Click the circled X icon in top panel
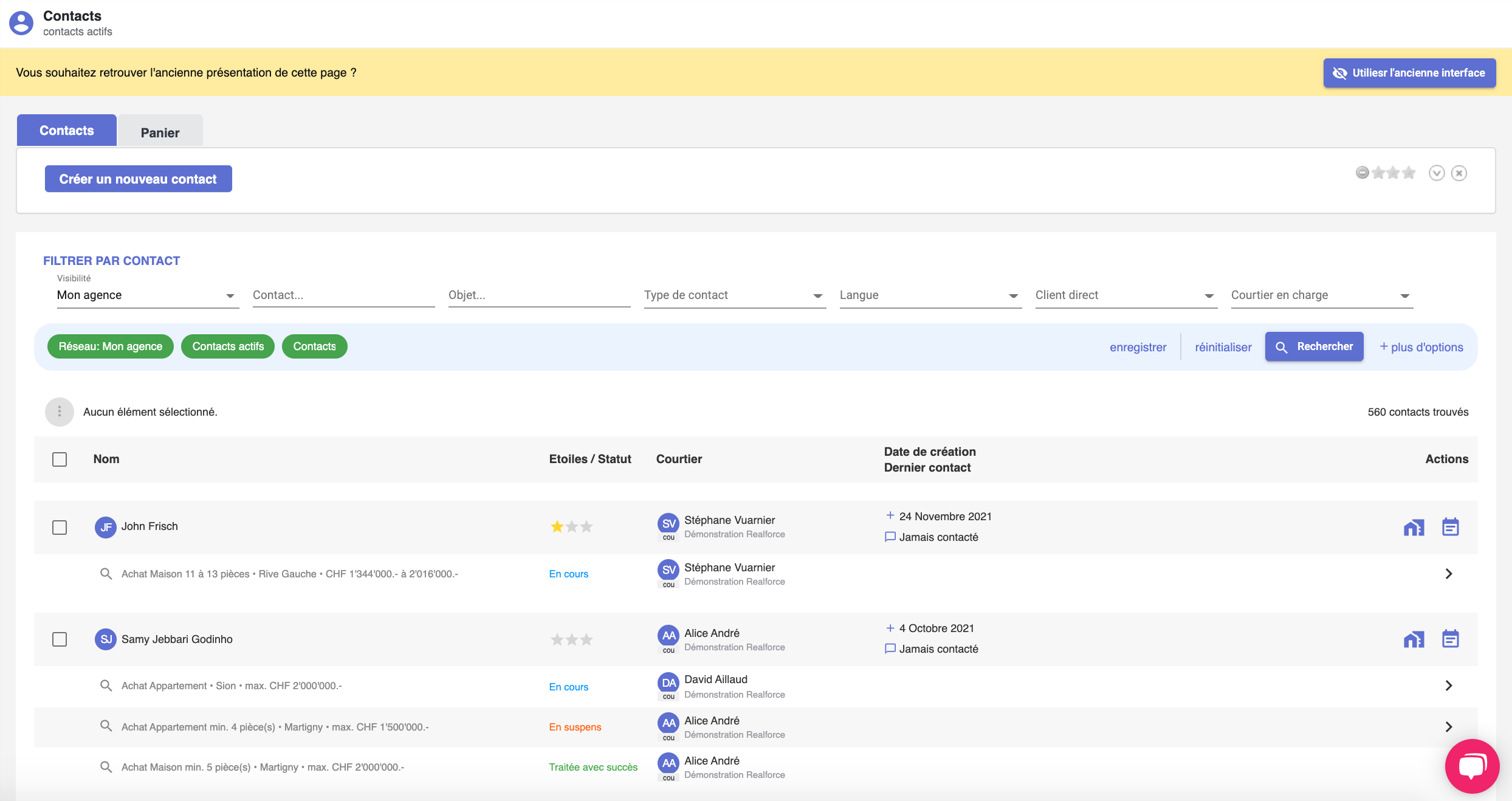The height and width of the screenshot is (801, 1512). (x=1459, y=173)
